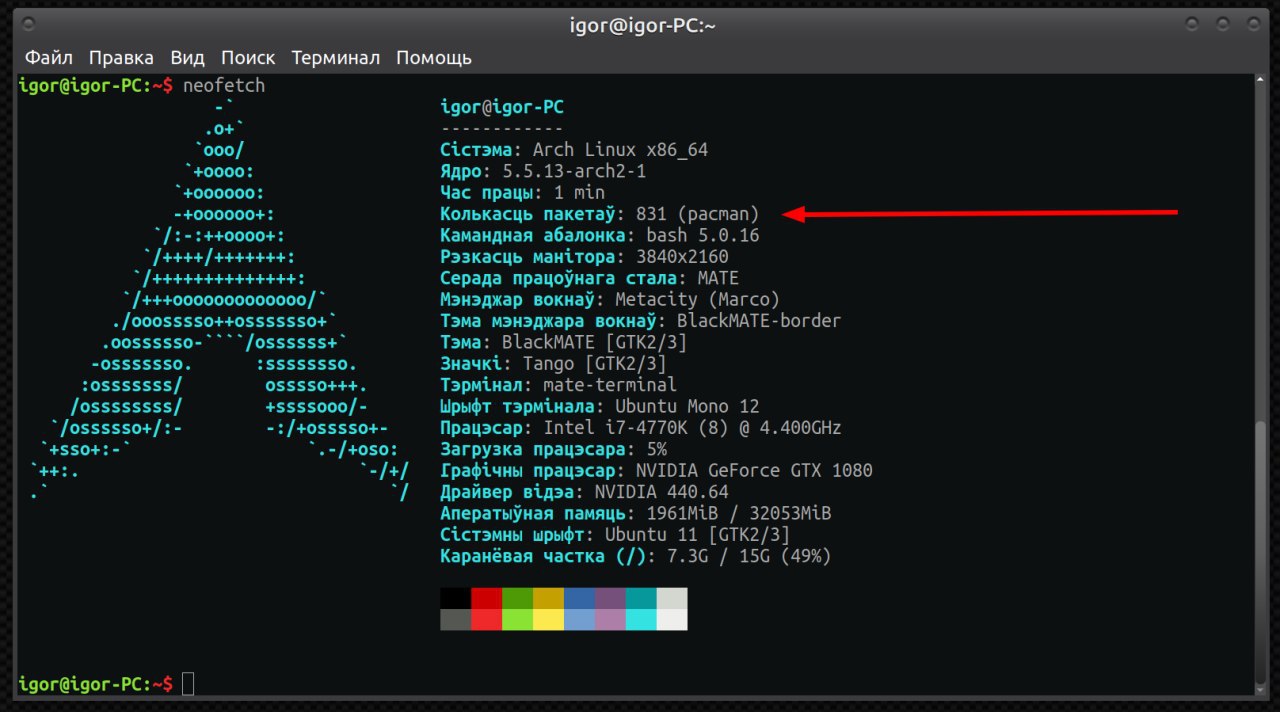Click the dark red color block

click(486, 598)
